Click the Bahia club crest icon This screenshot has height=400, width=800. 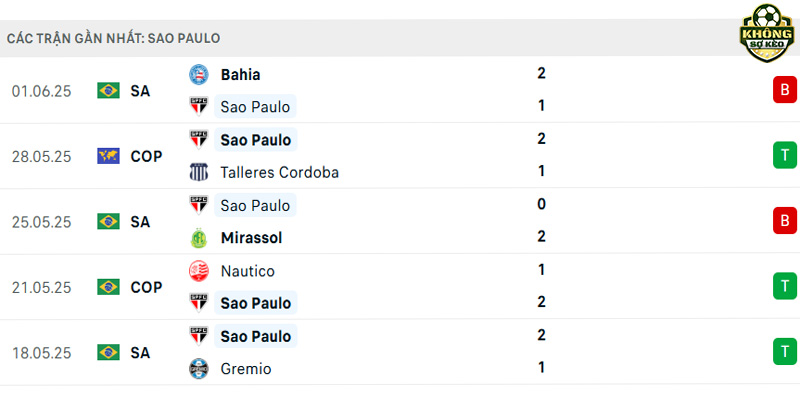(x=199, y=74)
